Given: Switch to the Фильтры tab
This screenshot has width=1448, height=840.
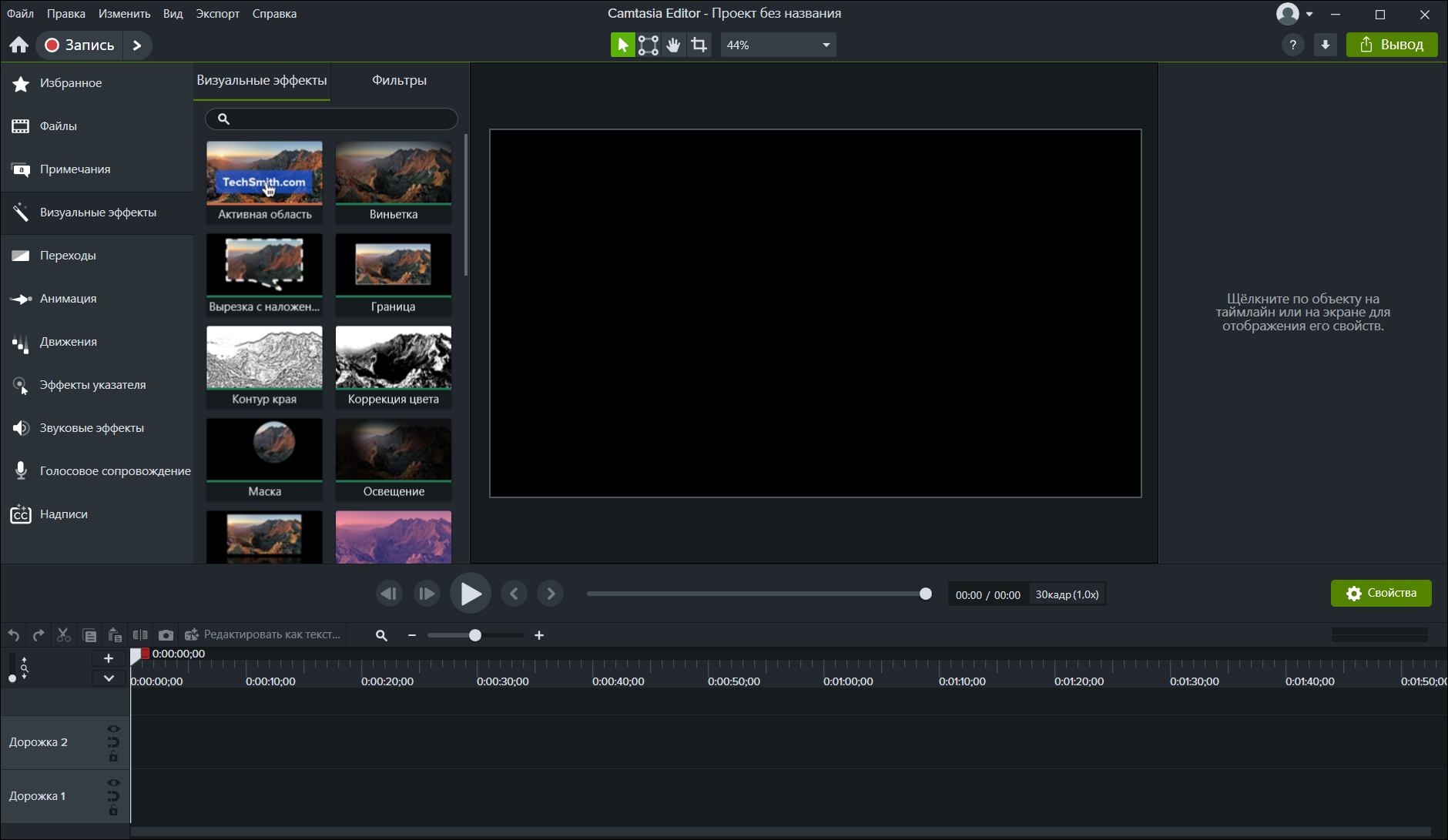Looking at the screenshot, I should (399, 81).
